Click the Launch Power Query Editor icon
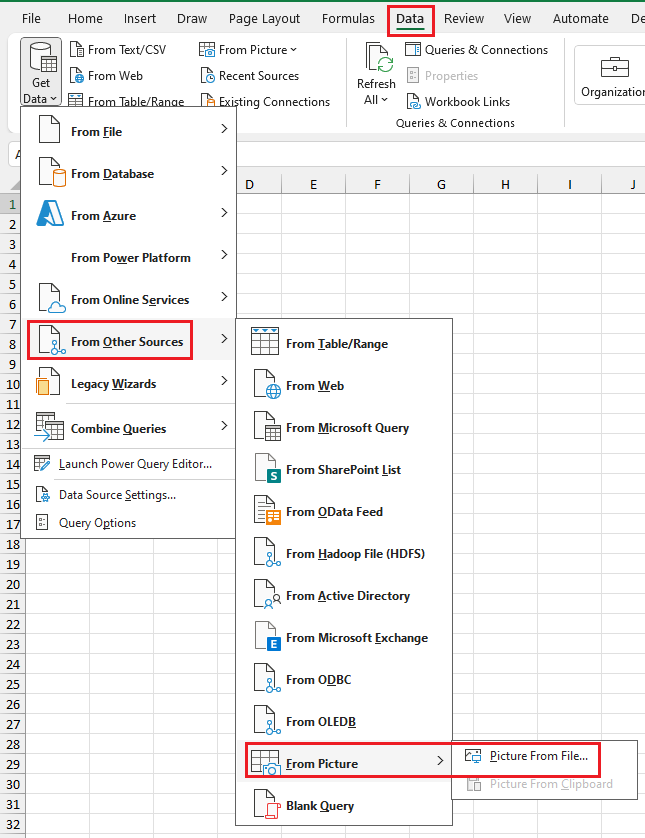The height and width of the screenshot is (838, 645). [x=42, y=463]
